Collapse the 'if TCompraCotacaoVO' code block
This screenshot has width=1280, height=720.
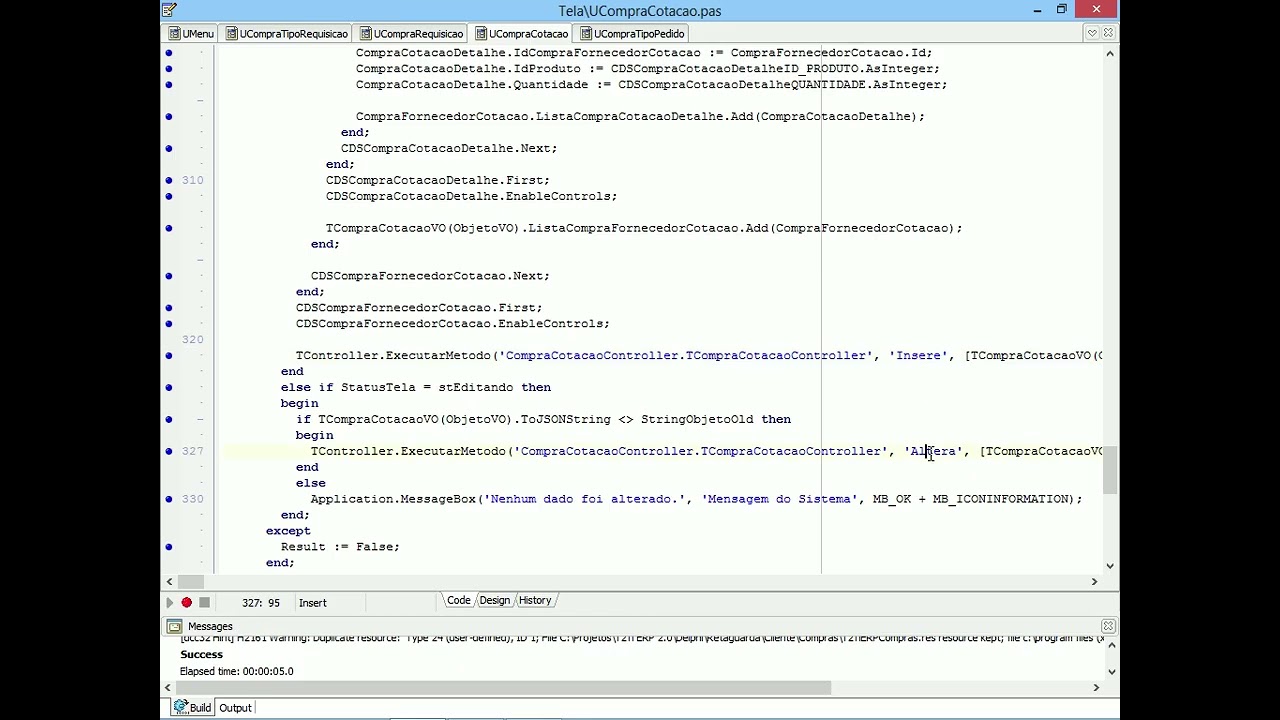click(201, 419)
